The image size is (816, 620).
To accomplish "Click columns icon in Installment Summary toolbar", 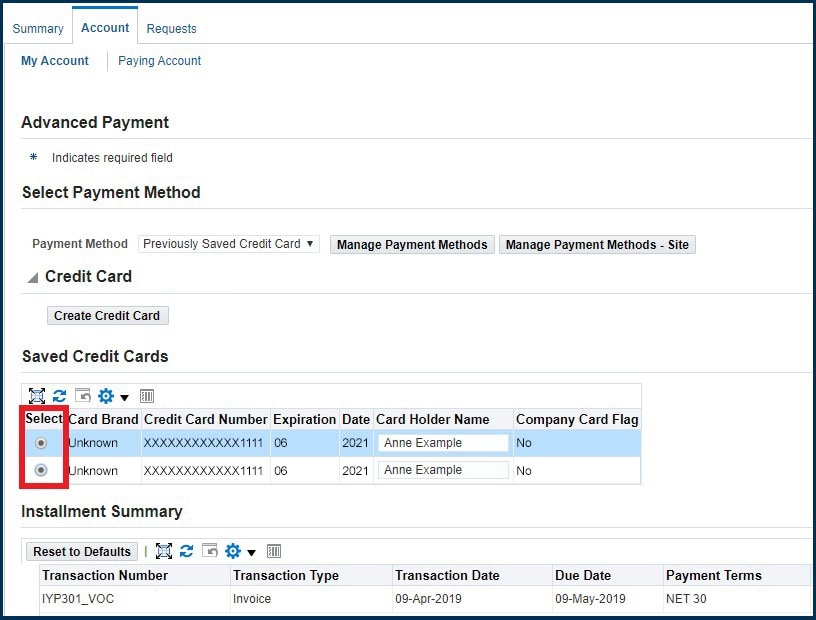I will (274, 551).
